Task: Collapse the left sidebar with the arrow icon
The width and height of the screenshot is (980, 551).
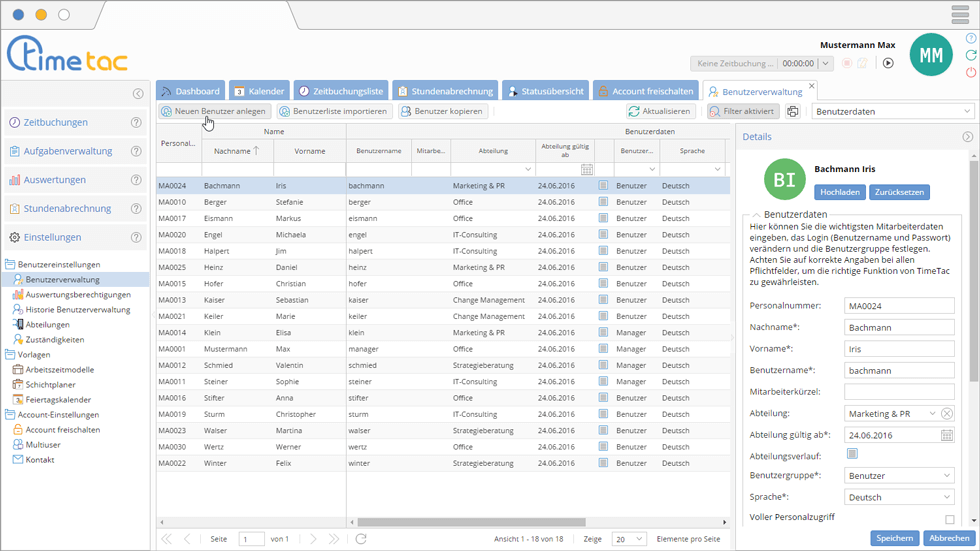Action: coord(138,94)
